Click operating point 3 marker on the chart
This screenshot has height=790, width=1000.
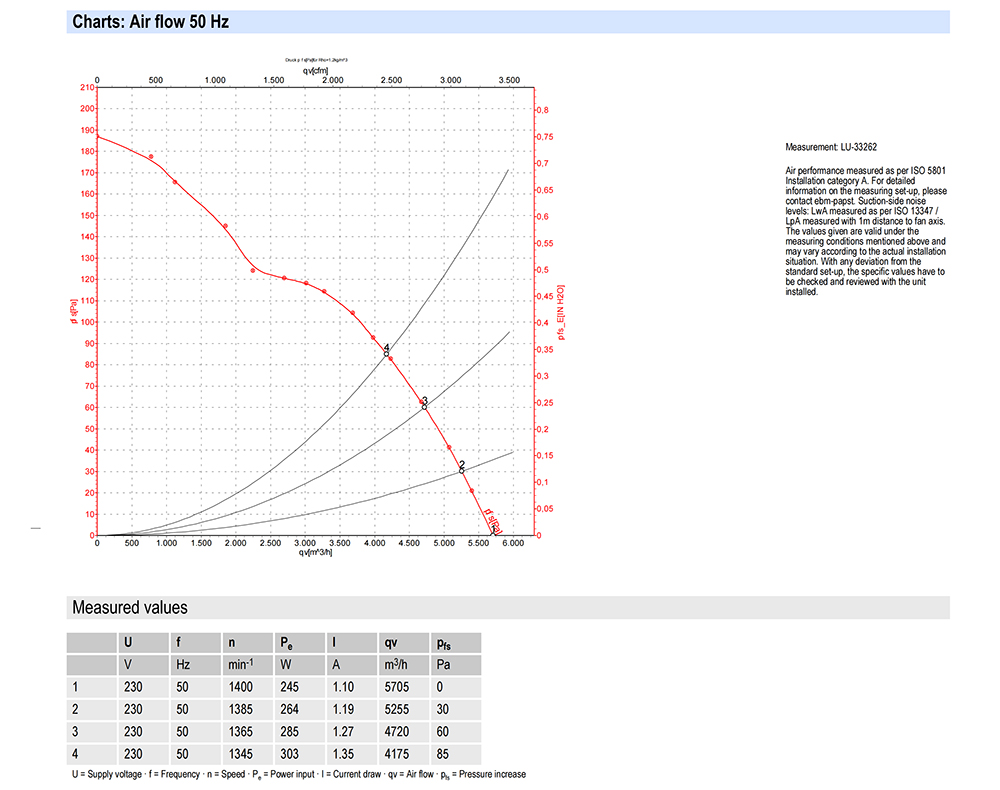[x=424, y=406]
